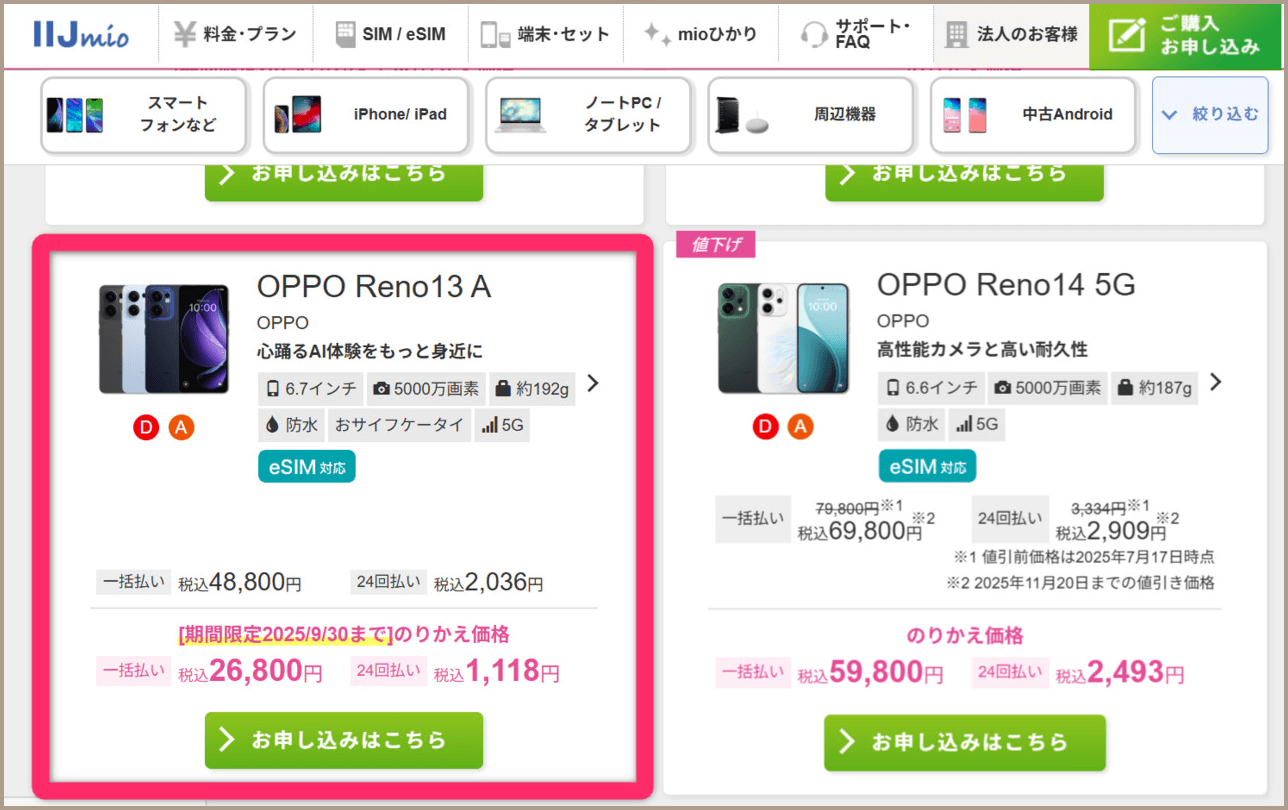Select the スマートフォンなど category tab

click(x=143, y=115)
